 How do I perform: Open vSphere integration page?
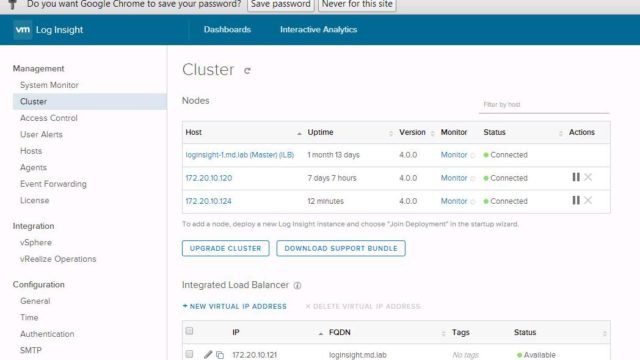click(36, 242)
